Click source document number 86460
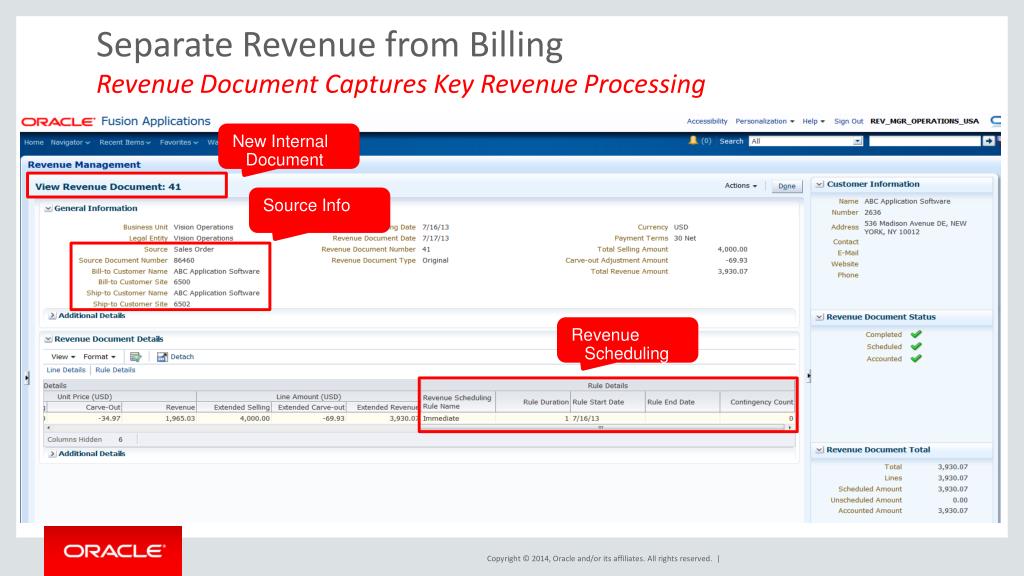Image resolution: width=1024 pixels, height=576 pixels. (184, 261)
